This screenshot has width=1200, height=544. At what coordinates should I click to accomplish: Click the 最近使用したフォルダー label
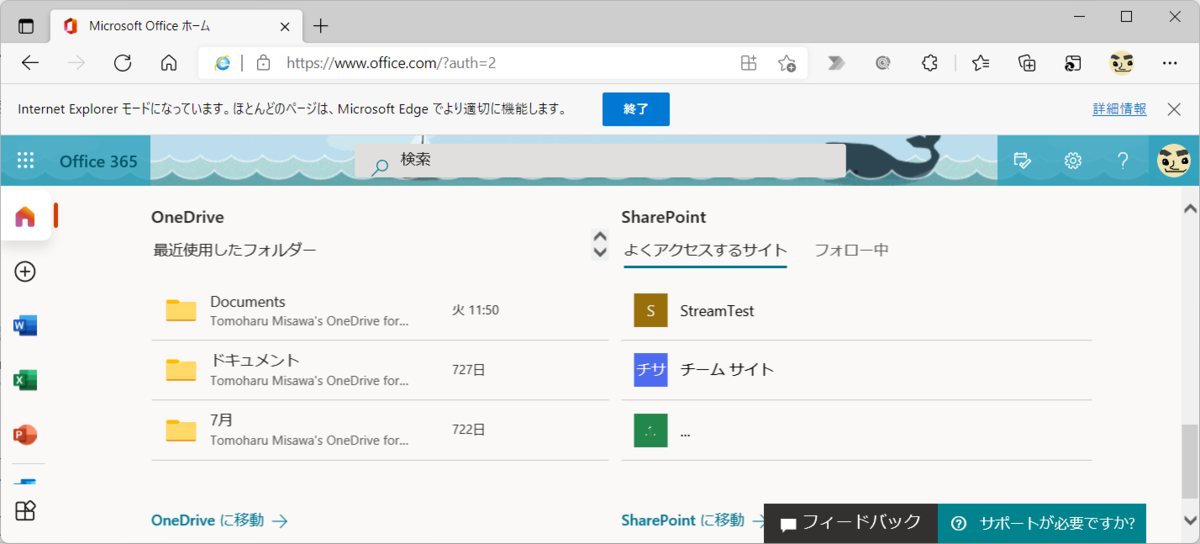pos(235,250)
